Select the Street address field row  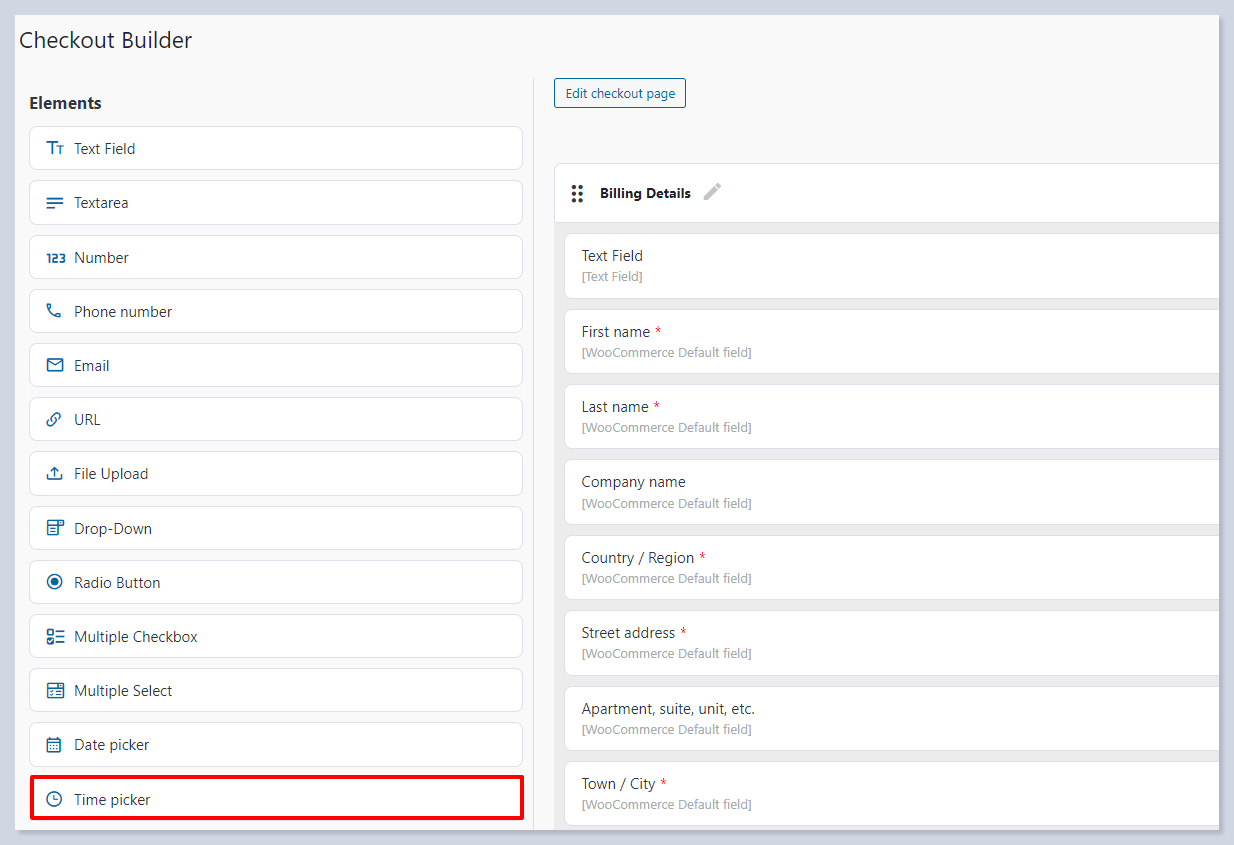pos(890,642)
